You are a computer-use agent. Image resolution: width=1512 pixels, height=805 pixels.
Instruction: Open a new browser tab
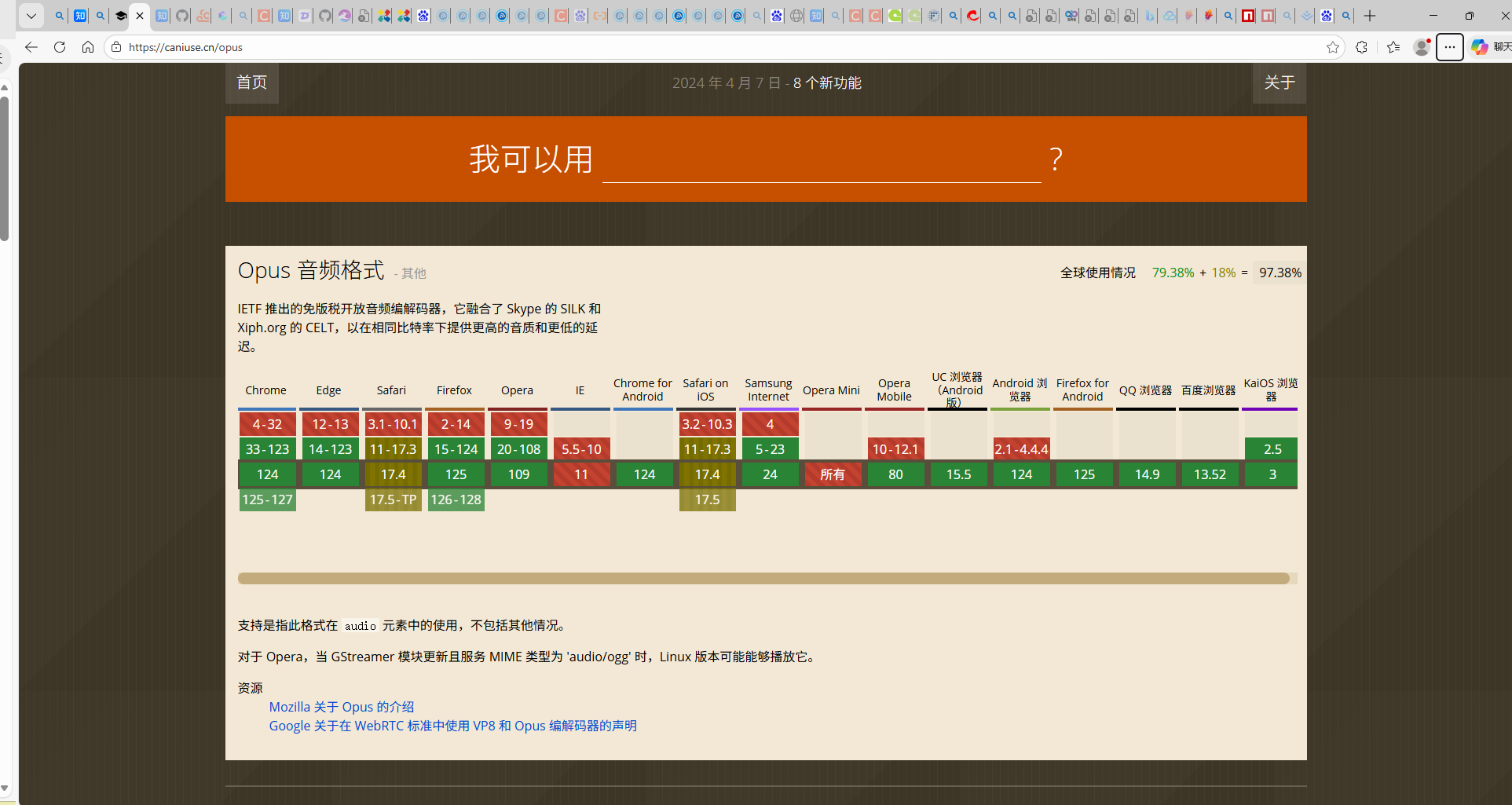1370,16
